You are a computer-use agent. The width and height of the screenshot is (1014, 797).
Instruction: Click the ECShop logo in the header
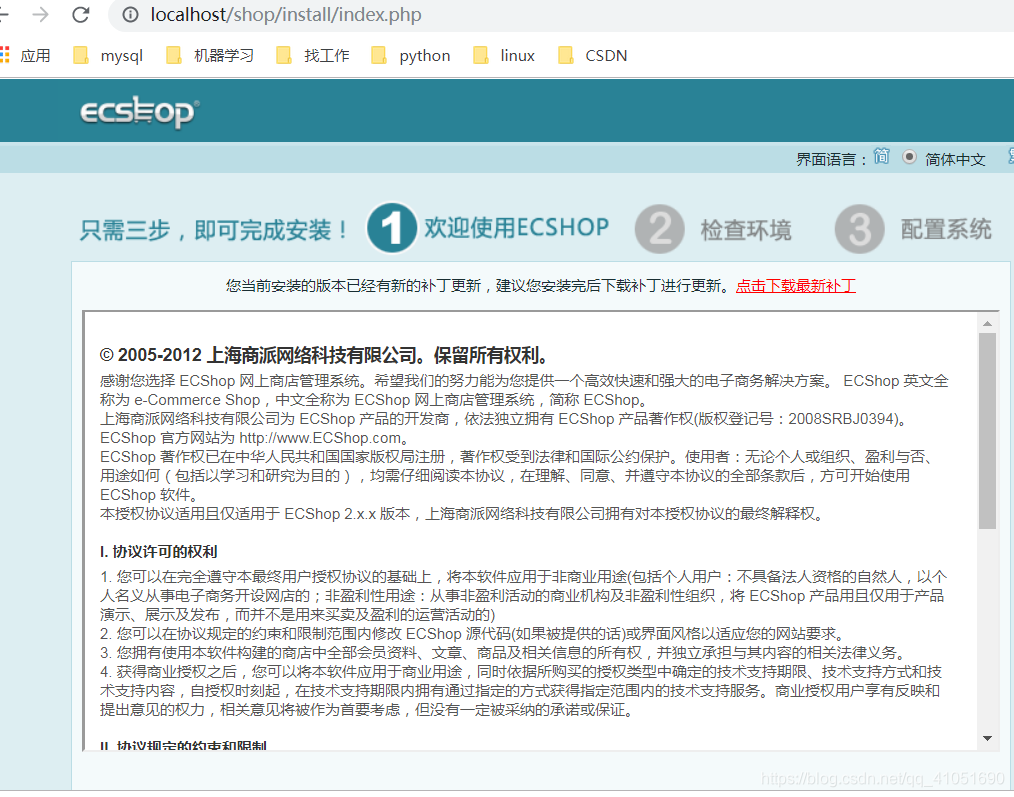(x=139, y=113)
